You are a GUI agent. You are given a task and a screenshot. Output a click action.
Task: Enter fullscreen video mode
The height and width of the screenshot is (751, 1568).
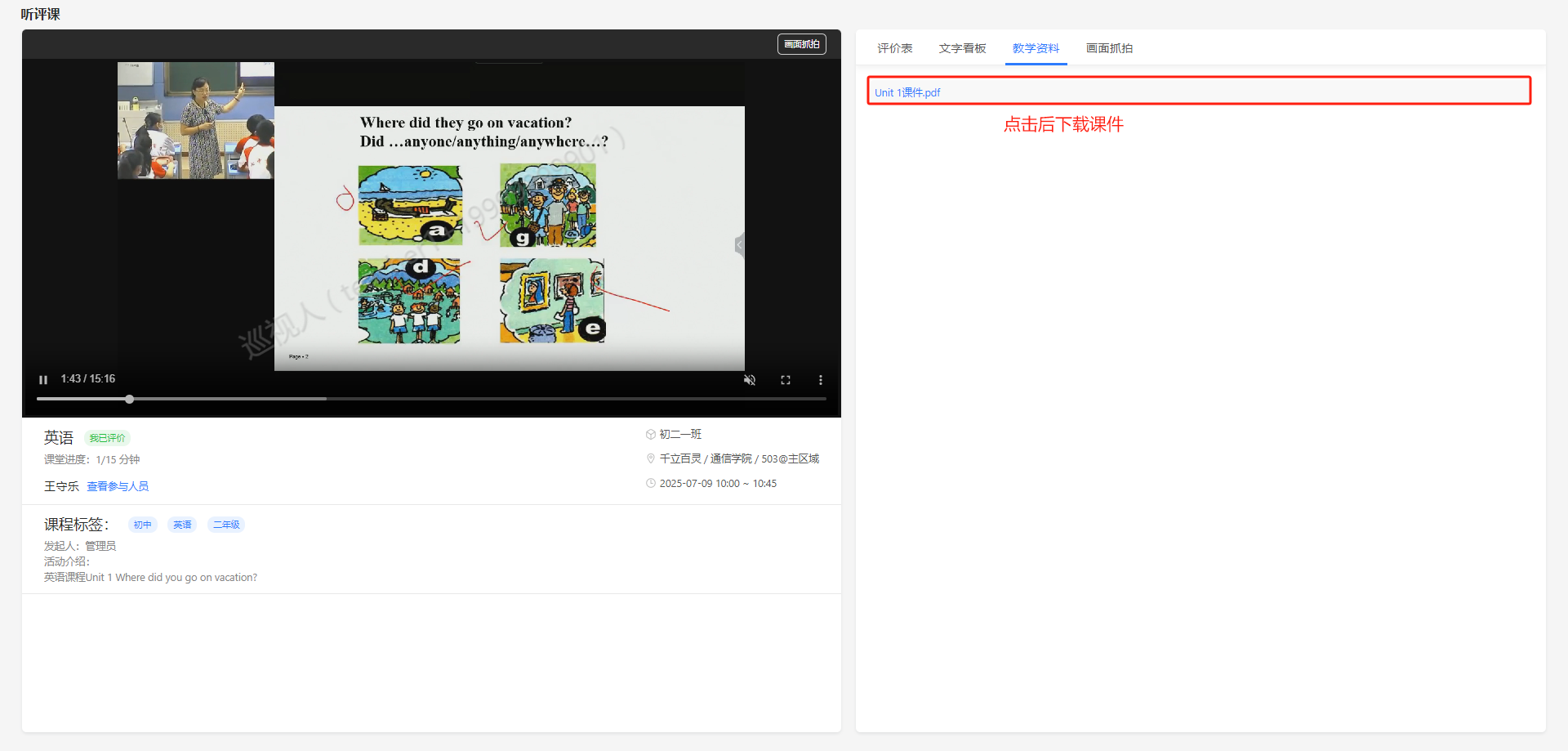[785, 380]
